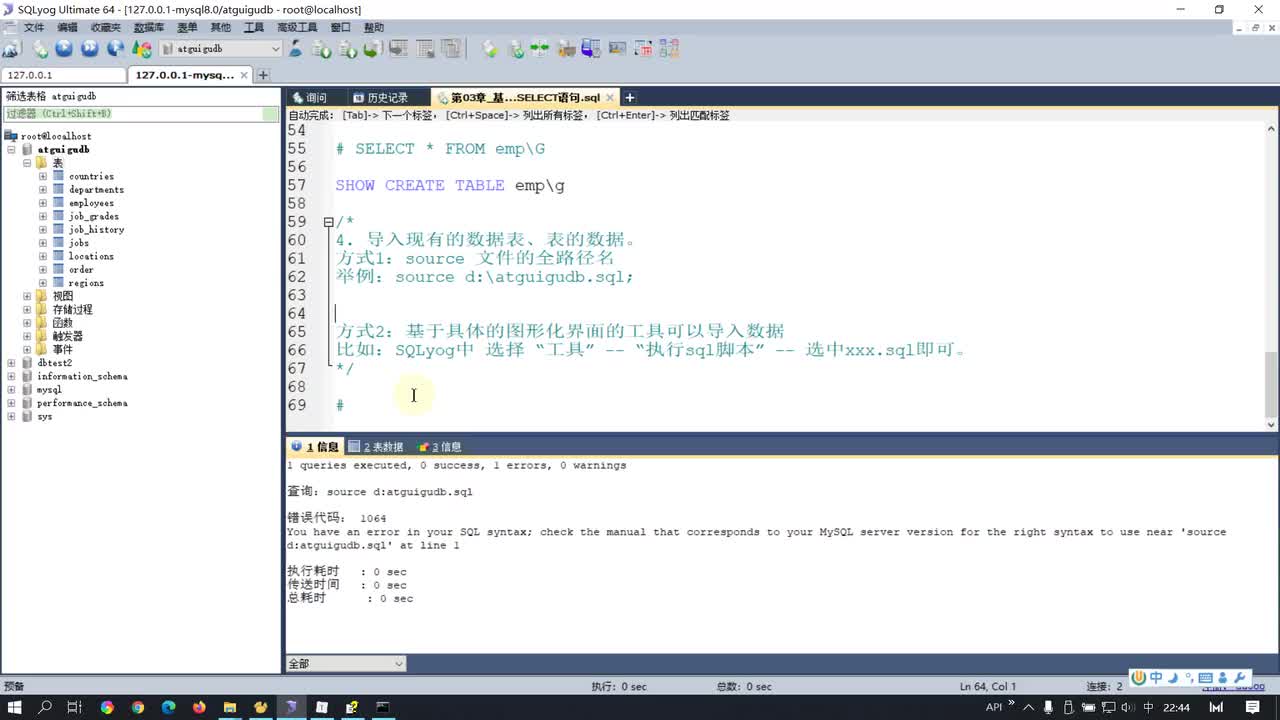Image resolution: width=1280 pixels, height=720 pixels.
Task: Select the departments table
Action: [x=96, y=190]
